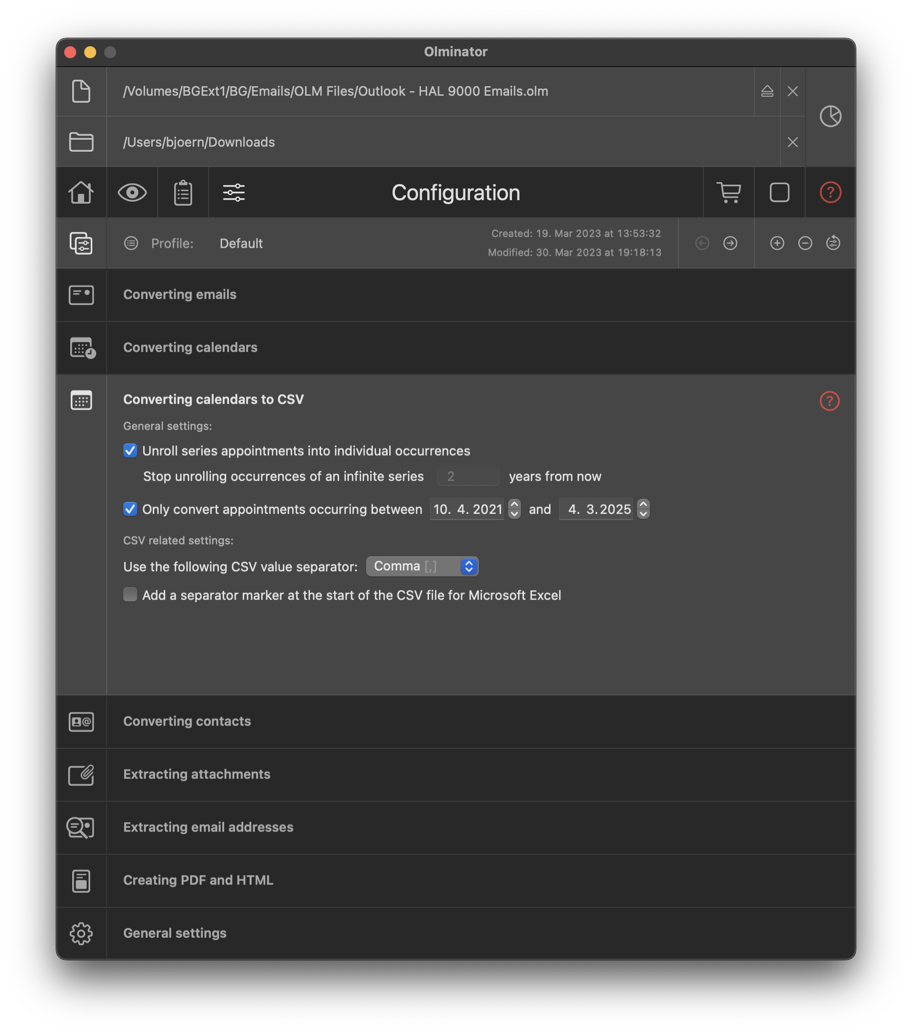Uncheck Unroll series appointments into individual occurrences
The height and width of the screenshot is (1034, 912).
click(130, 450)
